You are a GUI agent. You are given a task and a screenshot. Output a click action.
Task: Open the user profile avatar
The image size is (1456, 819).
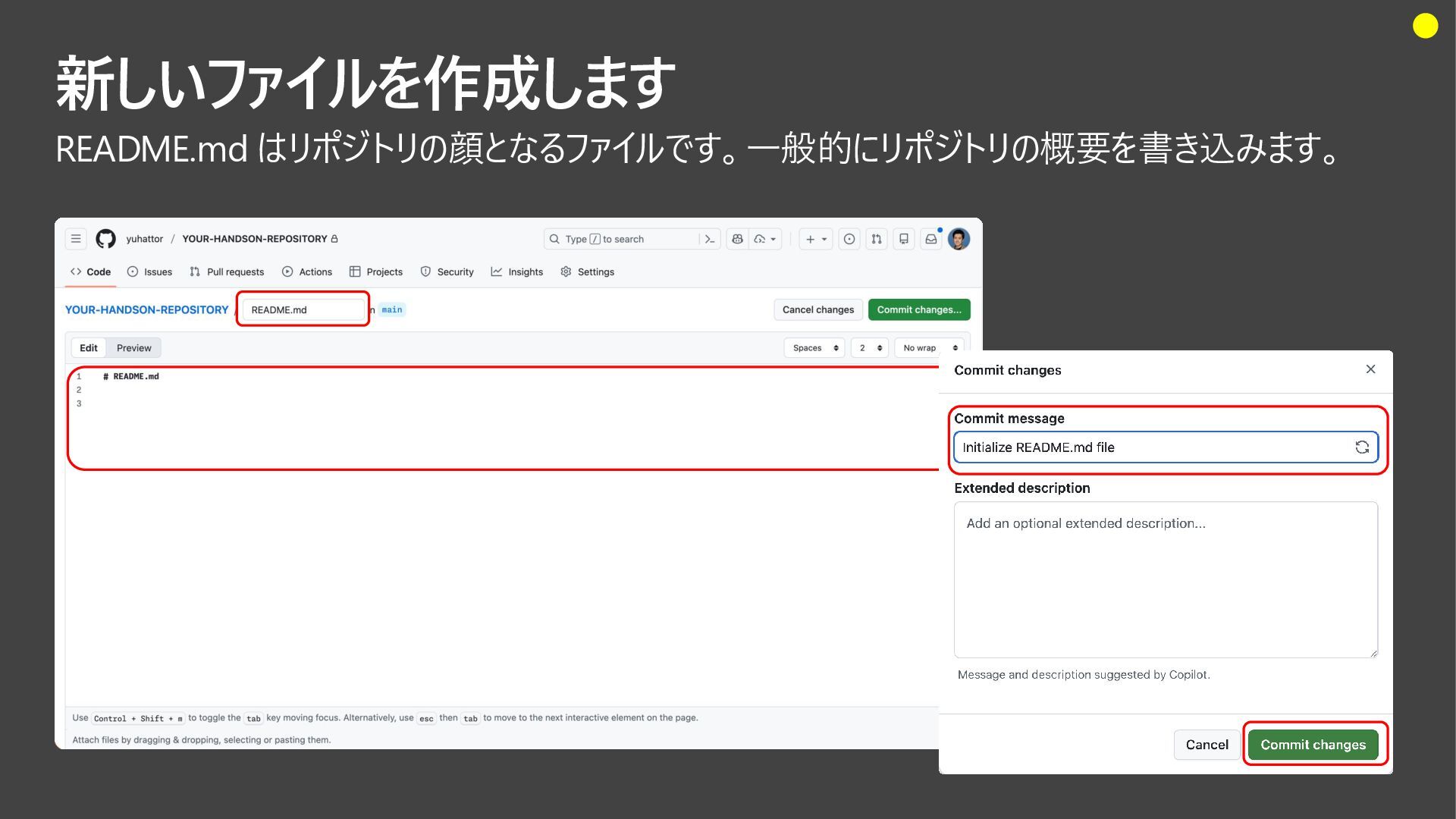[x=959, y=239]
